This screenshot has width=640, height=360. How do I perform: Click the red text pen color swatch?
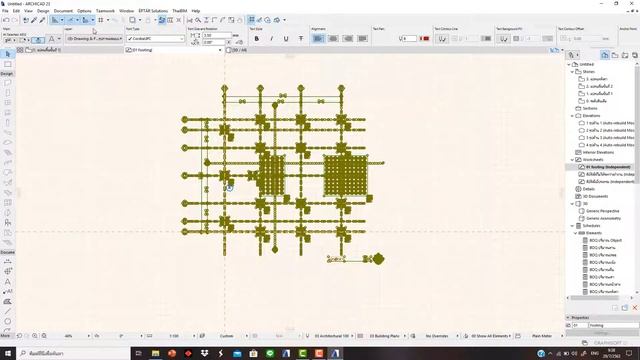point(426,39)
